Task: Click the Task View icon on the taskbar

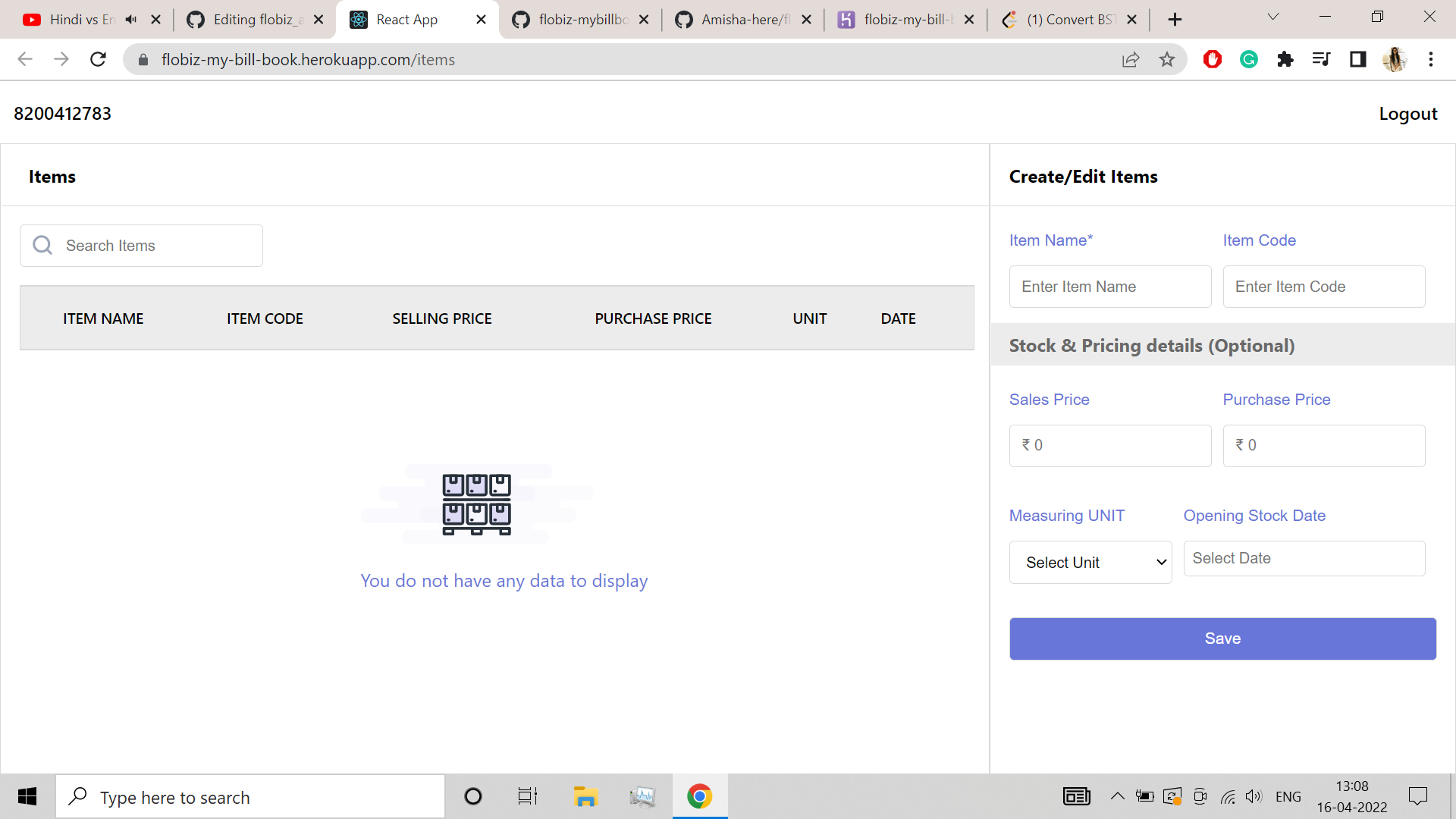Action: click(x=528, y=796)
